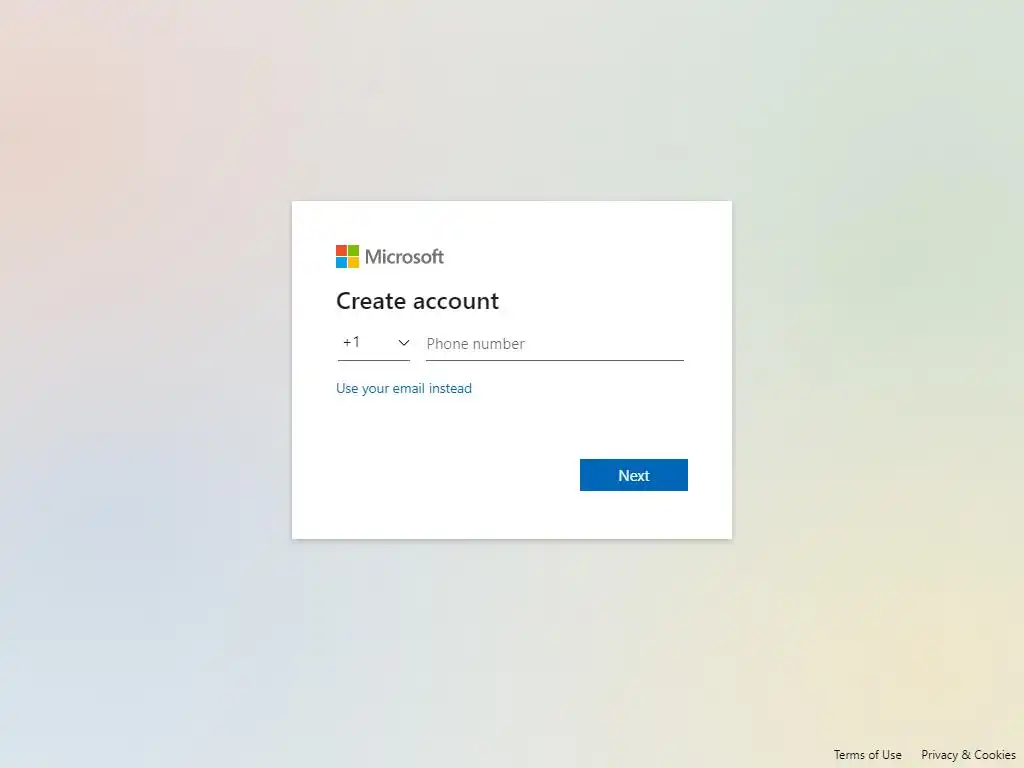Click the yellow square of Microsoft logo
This screenshot has width=1024, height=768.
353,263
